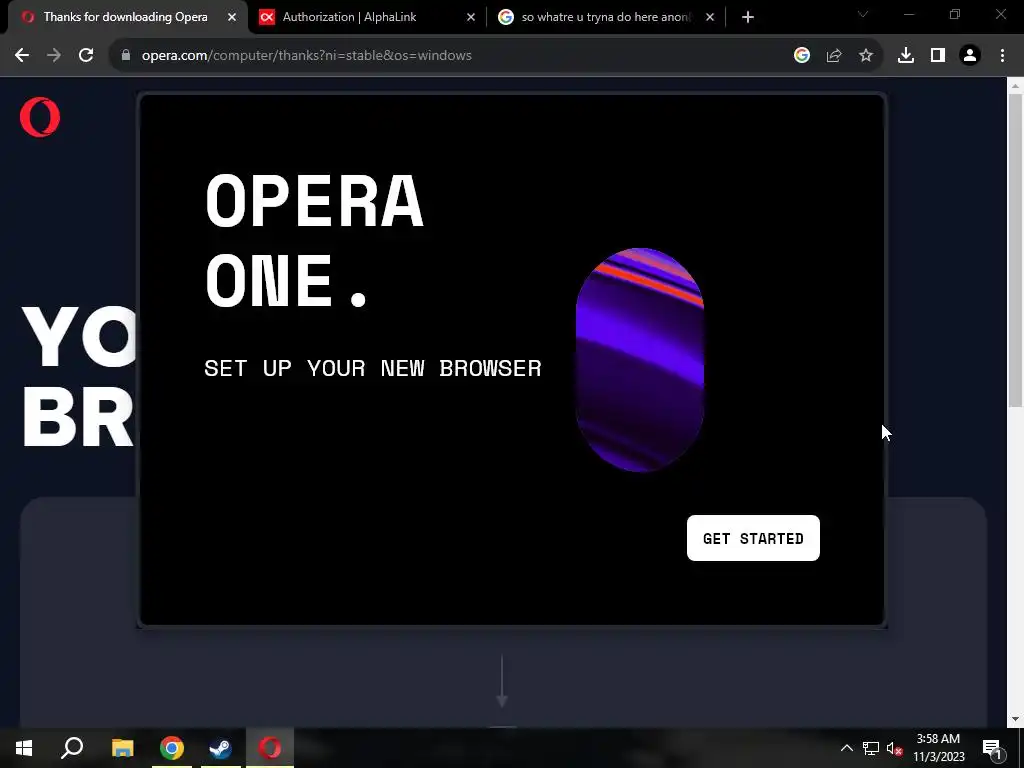Show hidden system tray icons
The image size is (1024, 768).
tap(846, 748)
